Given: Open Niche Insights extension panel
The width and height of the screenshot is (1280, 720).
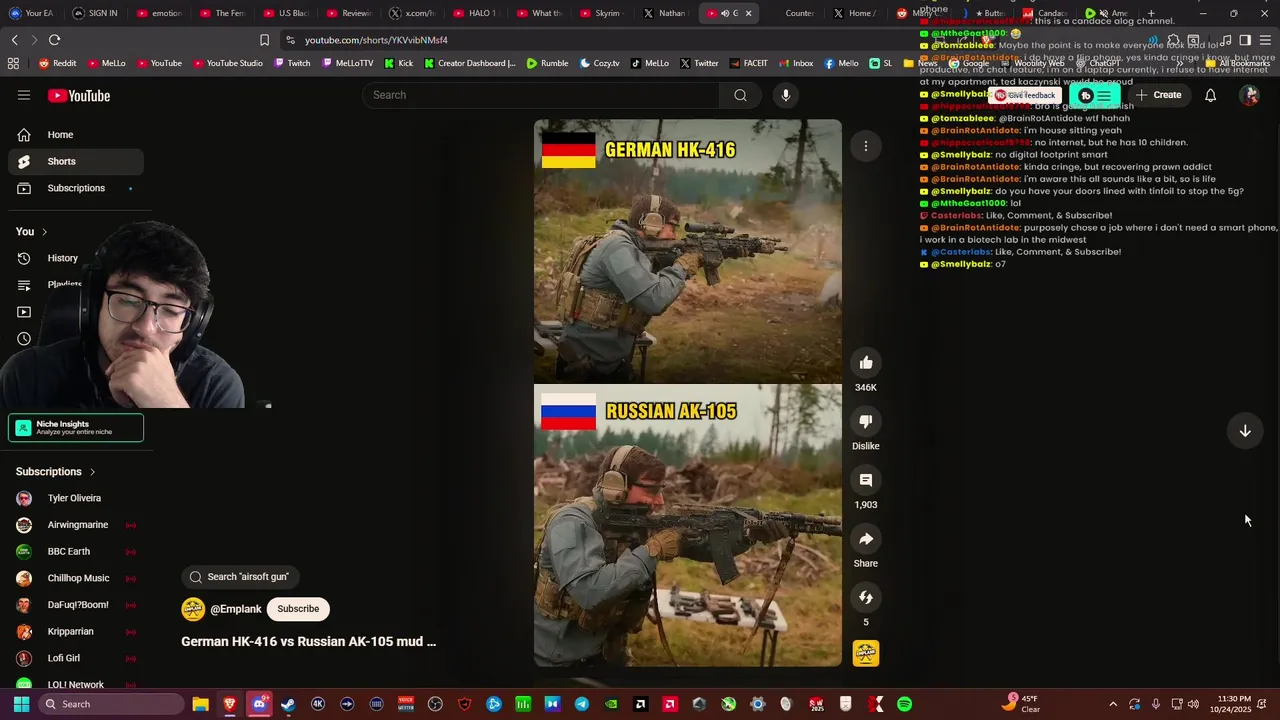Looking at the screenshot, I should [x=76, y=428].
